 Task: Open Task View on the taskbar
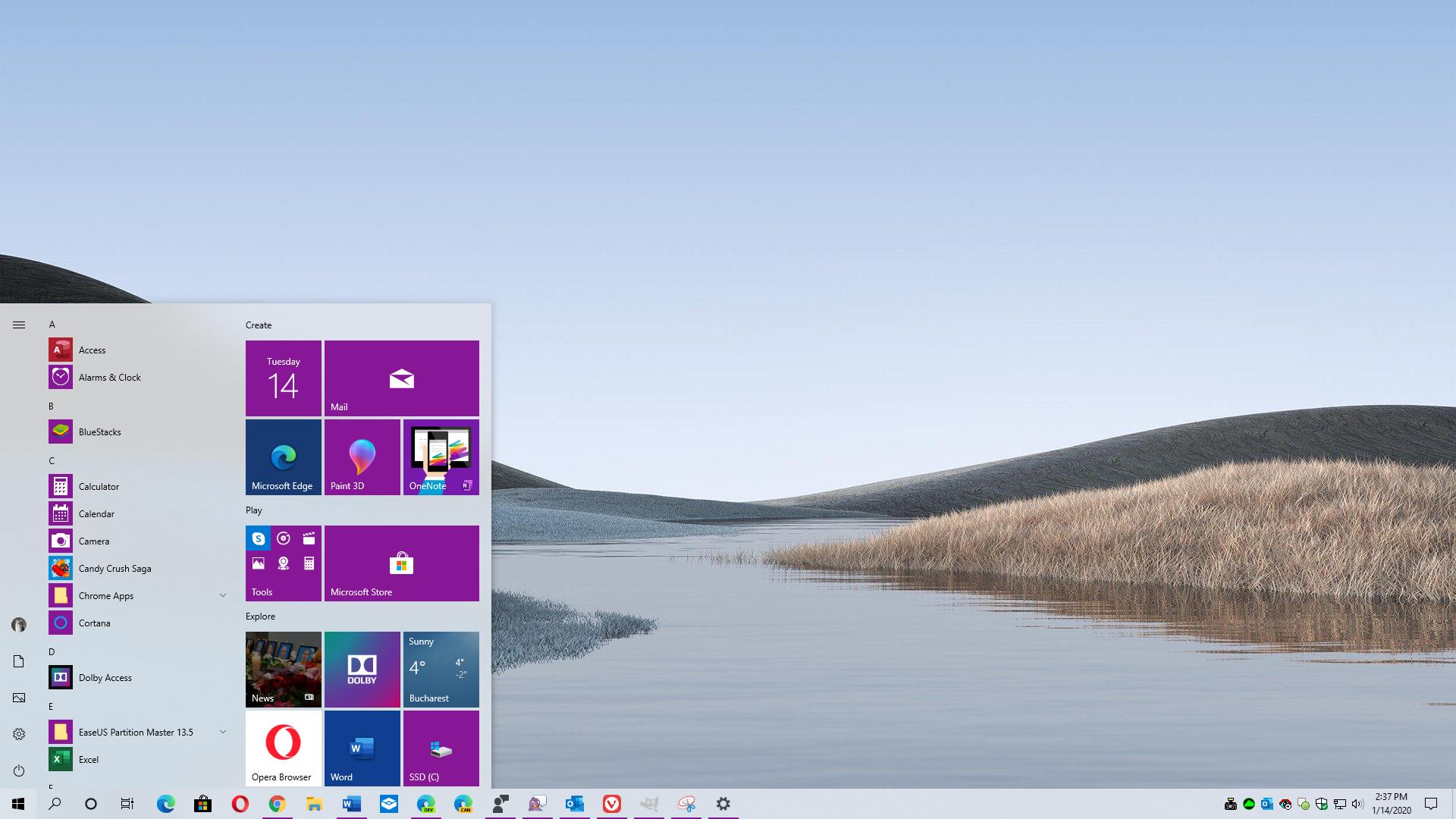[x=127, y=804]
